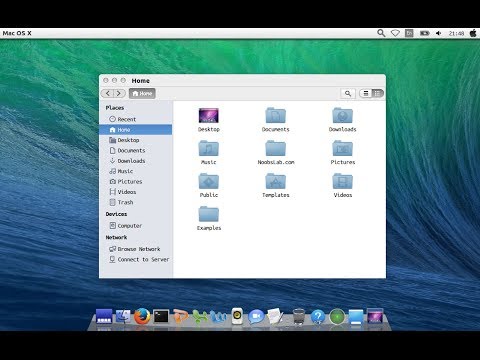The height and width of the screenshot is (360, 480).
Task: Minimize the Home window
Action: click(x=115, y=80)
